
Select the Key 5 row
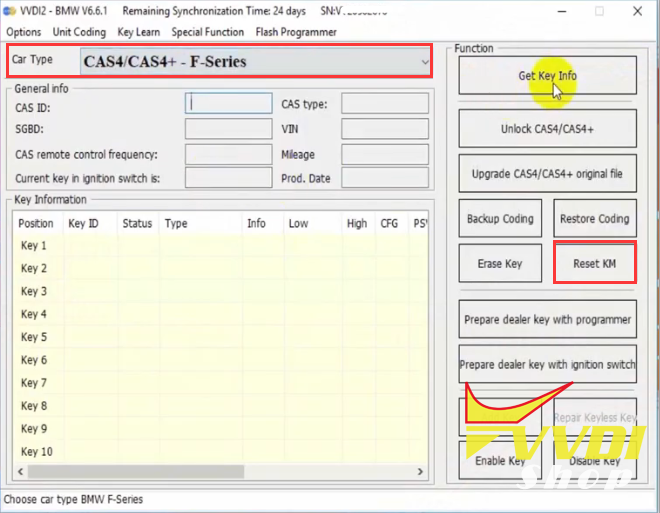[34, 338]
